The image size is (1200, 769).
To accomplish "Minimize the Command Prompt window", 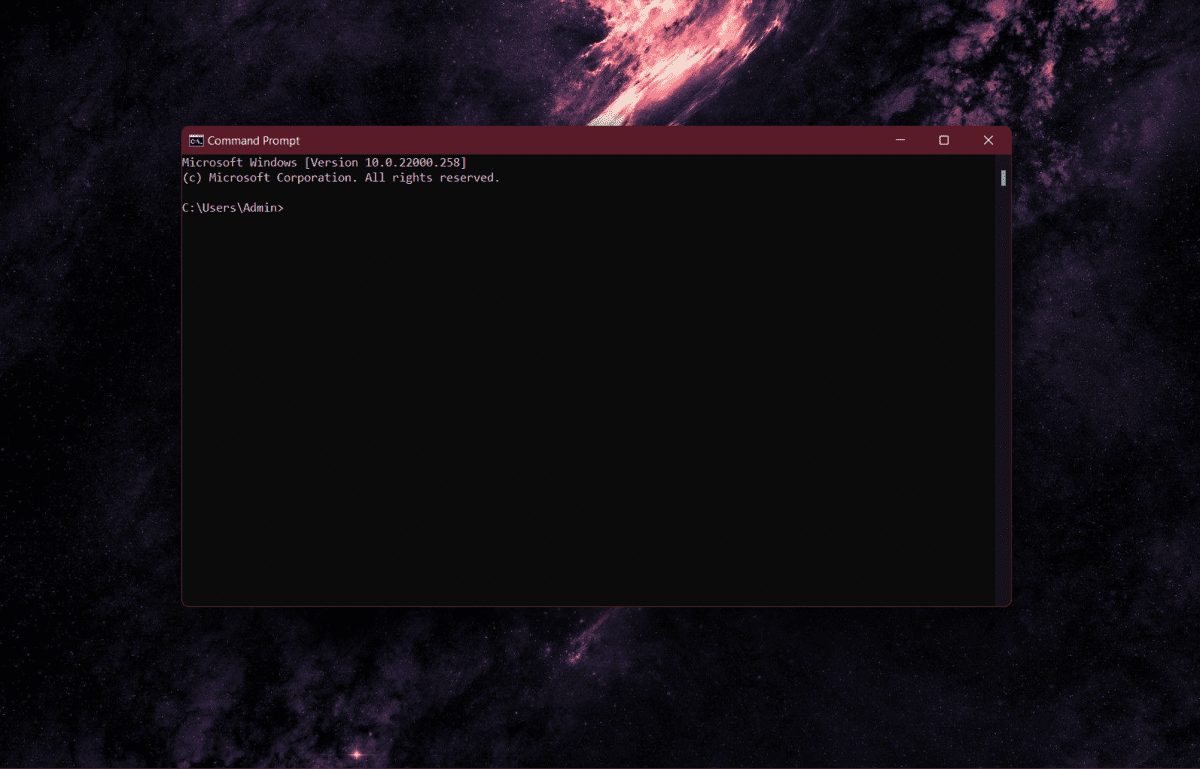I will (900, 141).
